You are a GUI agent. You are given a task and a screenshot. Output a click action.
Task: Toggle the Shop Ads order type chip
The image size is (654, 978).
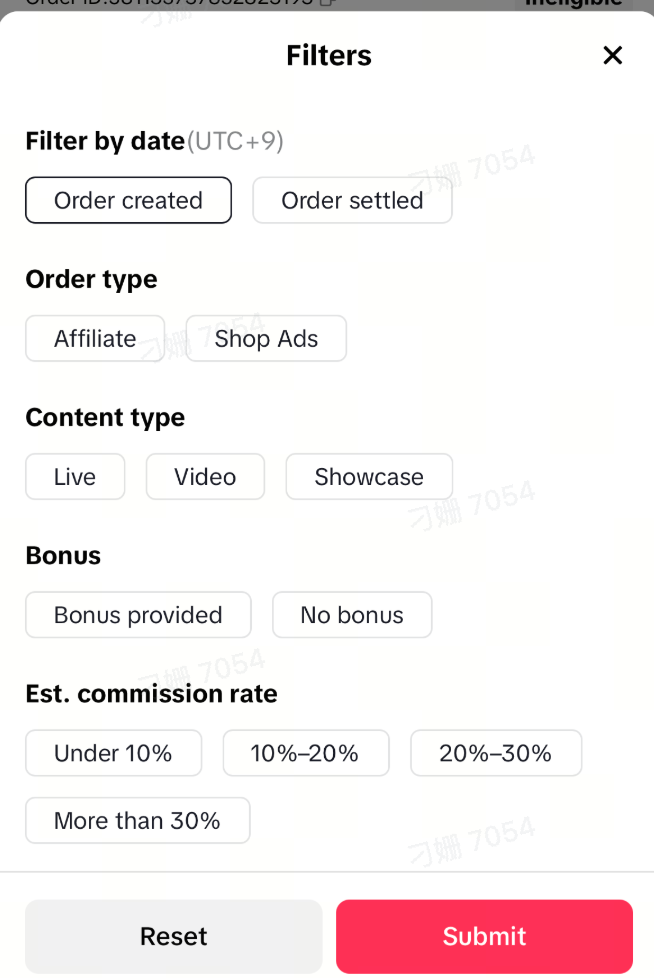[x=266, y=338]
